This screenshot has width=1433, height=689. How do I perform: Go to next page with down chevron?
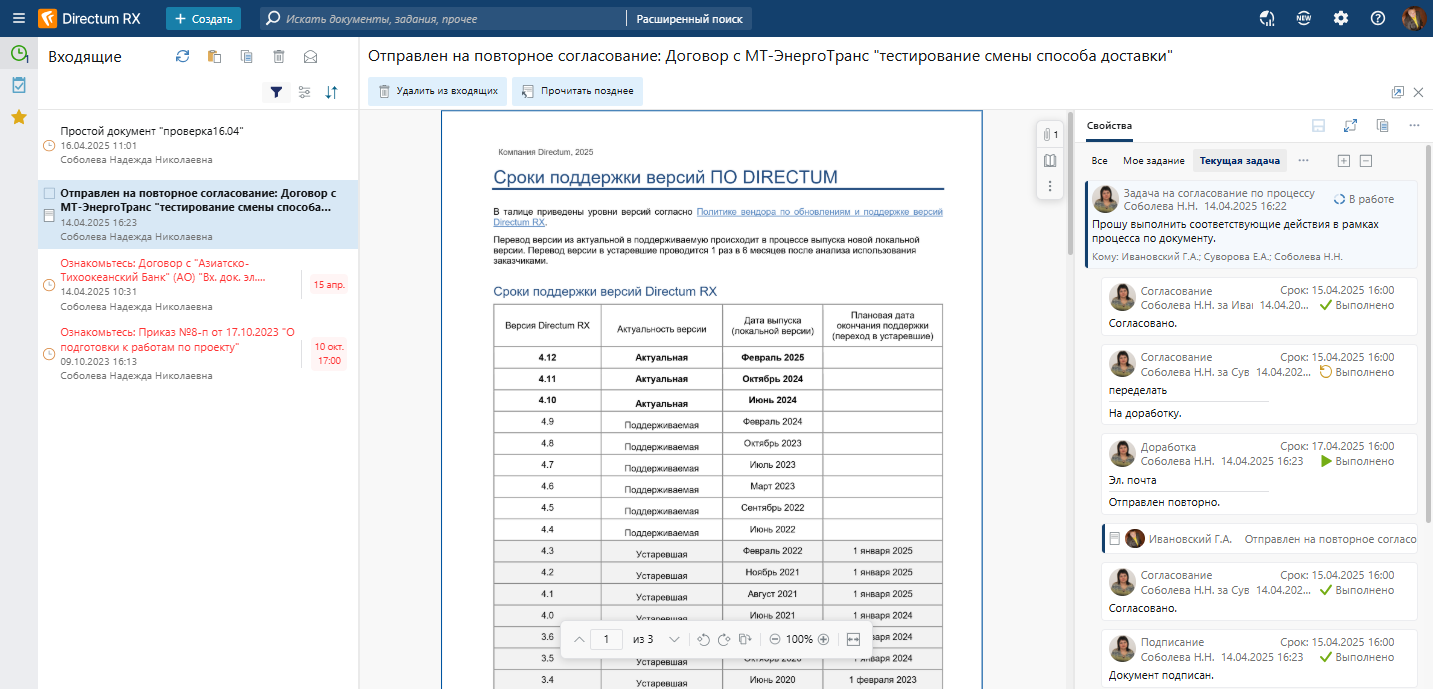pos(674,639)
